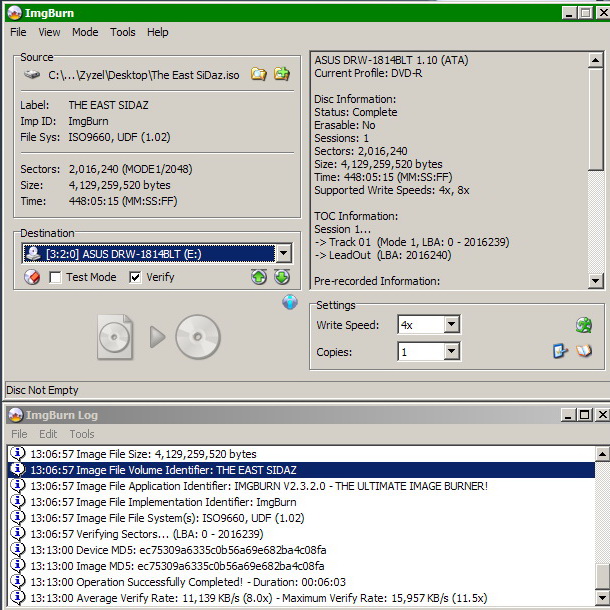
Task: Click the 'Disc Not Empty' status bar text
Action: tap(42, 390)
